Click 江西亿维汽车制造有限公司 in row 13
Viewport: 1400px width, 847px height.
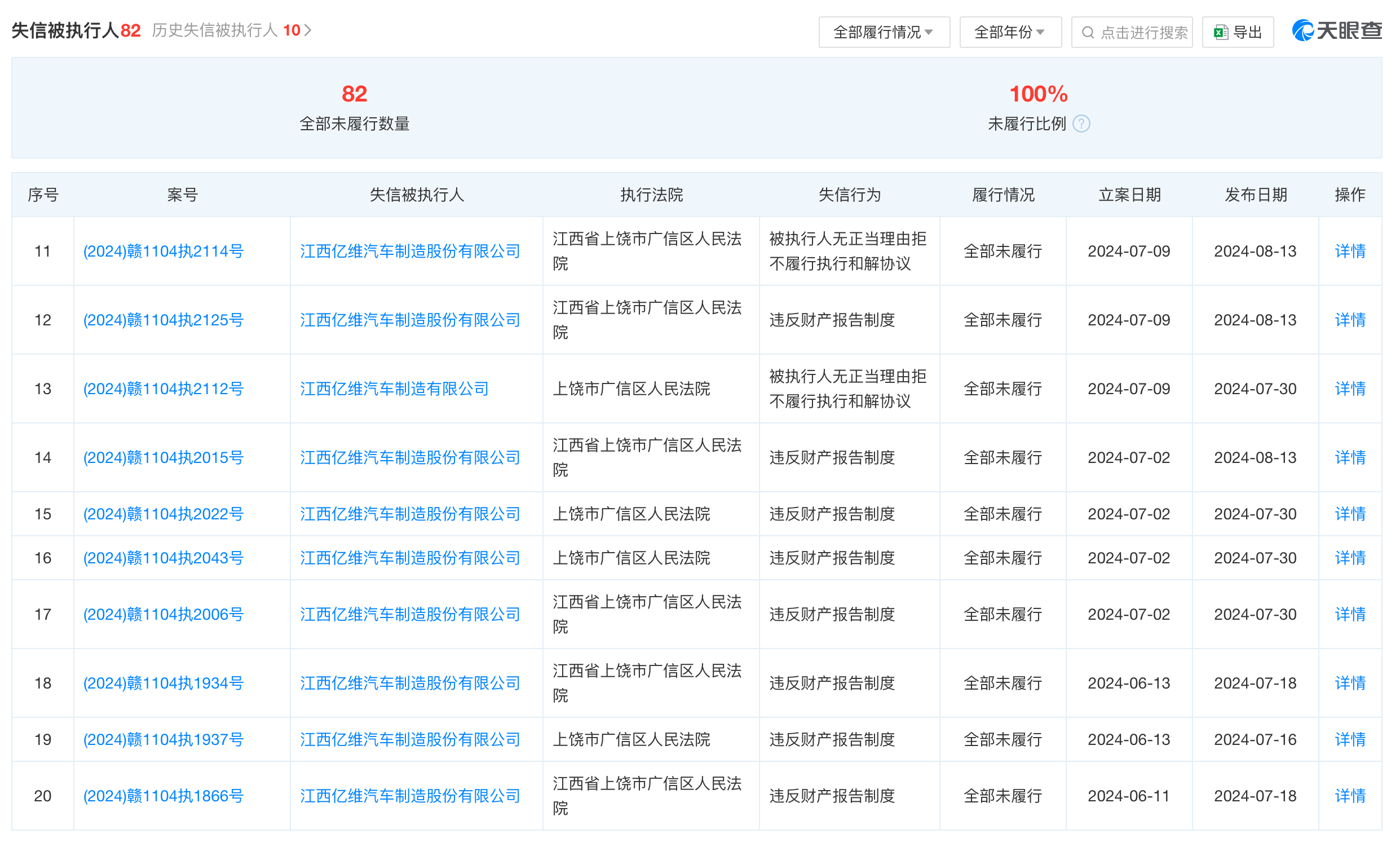point(394,389)
